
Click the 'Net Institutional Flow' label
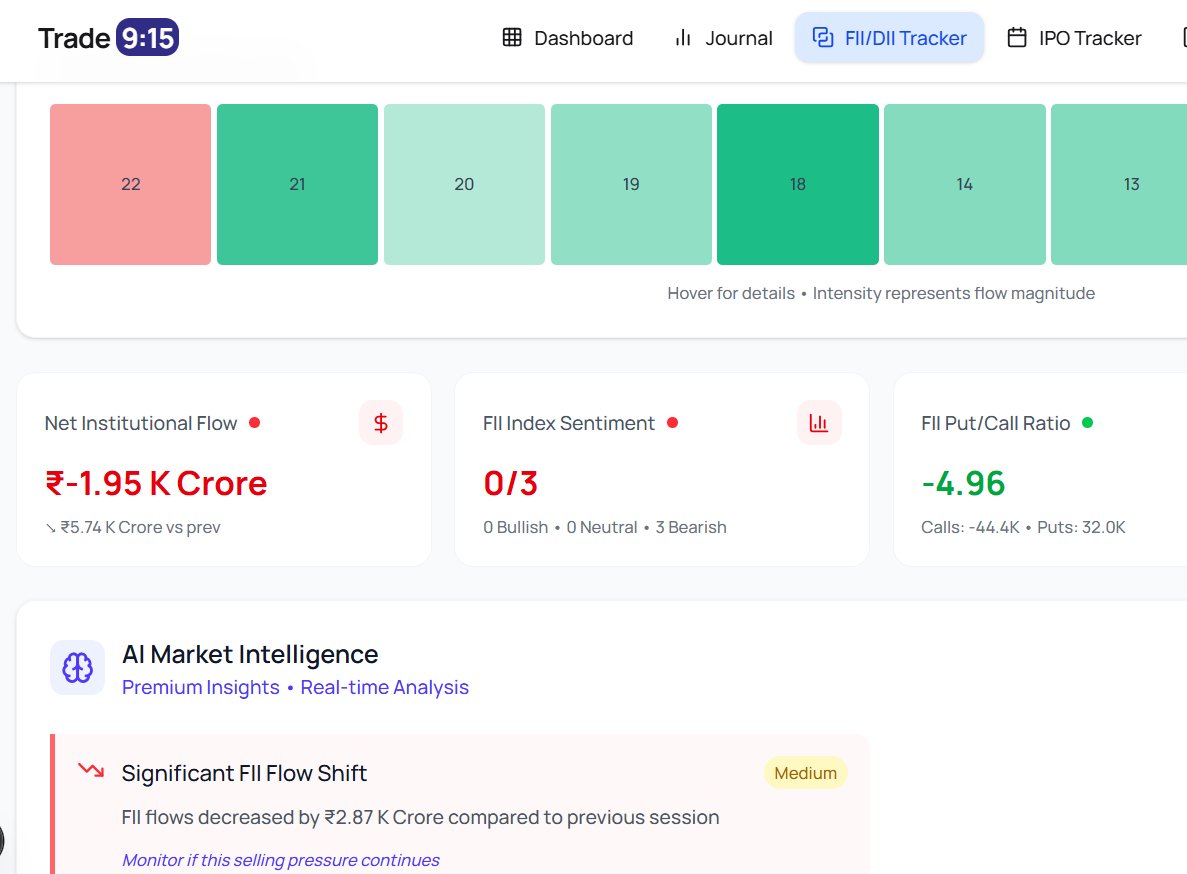(x=141, y=423)
